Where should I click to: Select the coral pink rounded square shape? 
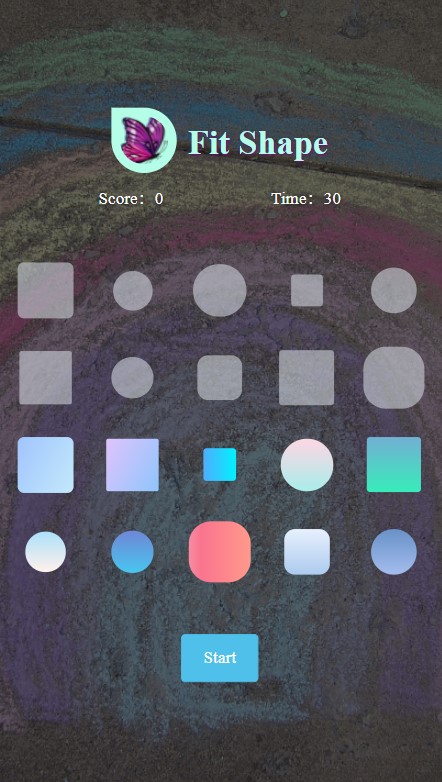click(220, 552)
